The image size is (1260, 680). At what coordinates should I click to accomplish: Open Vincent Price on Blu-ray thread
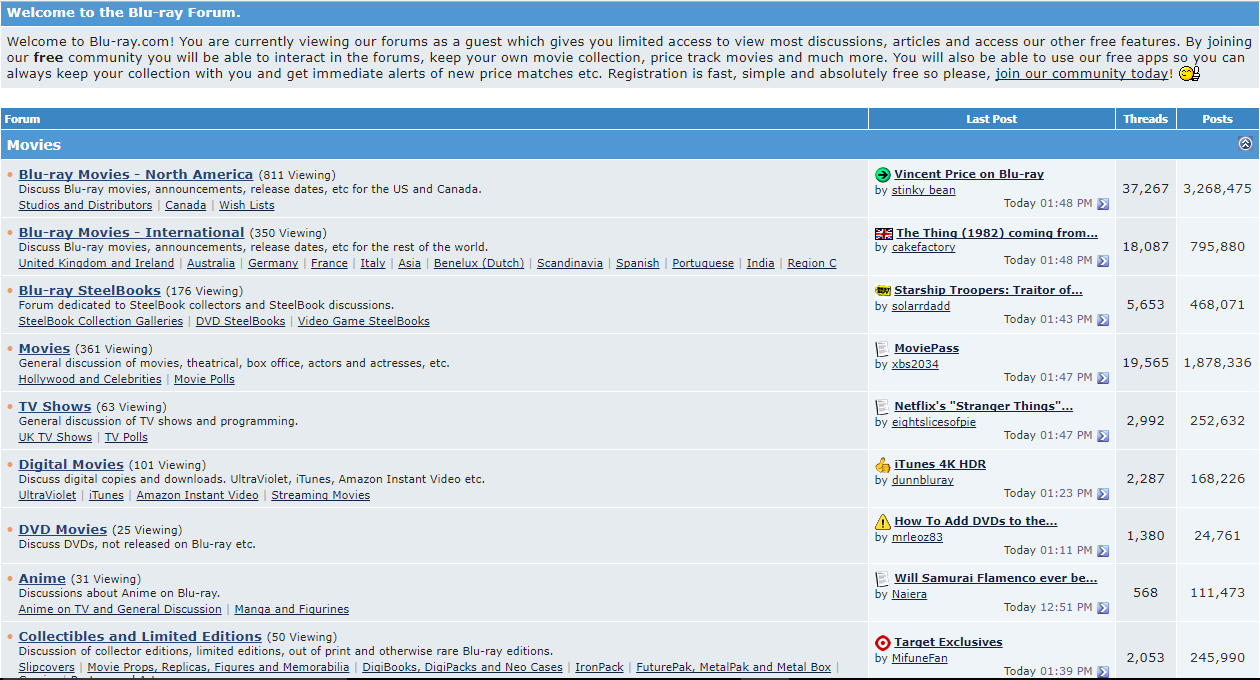[x=969, y=174]
